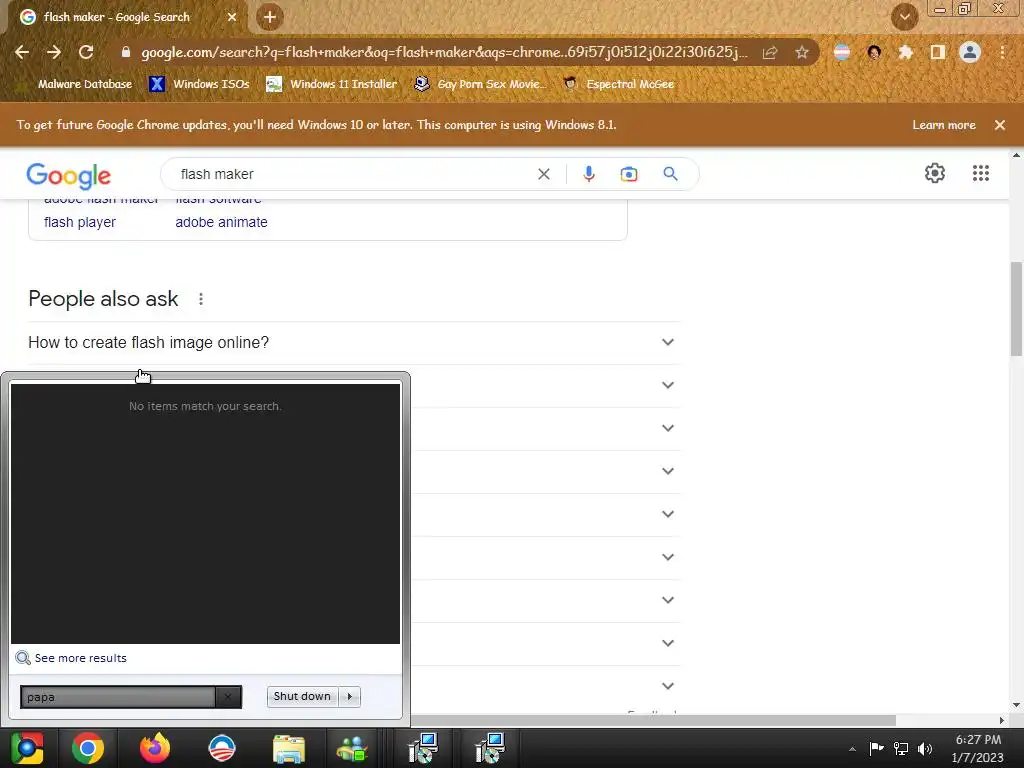1024x768 pixels.
Task: Dismiss the Chrome update notice banner
Action: coord(1000,125)
